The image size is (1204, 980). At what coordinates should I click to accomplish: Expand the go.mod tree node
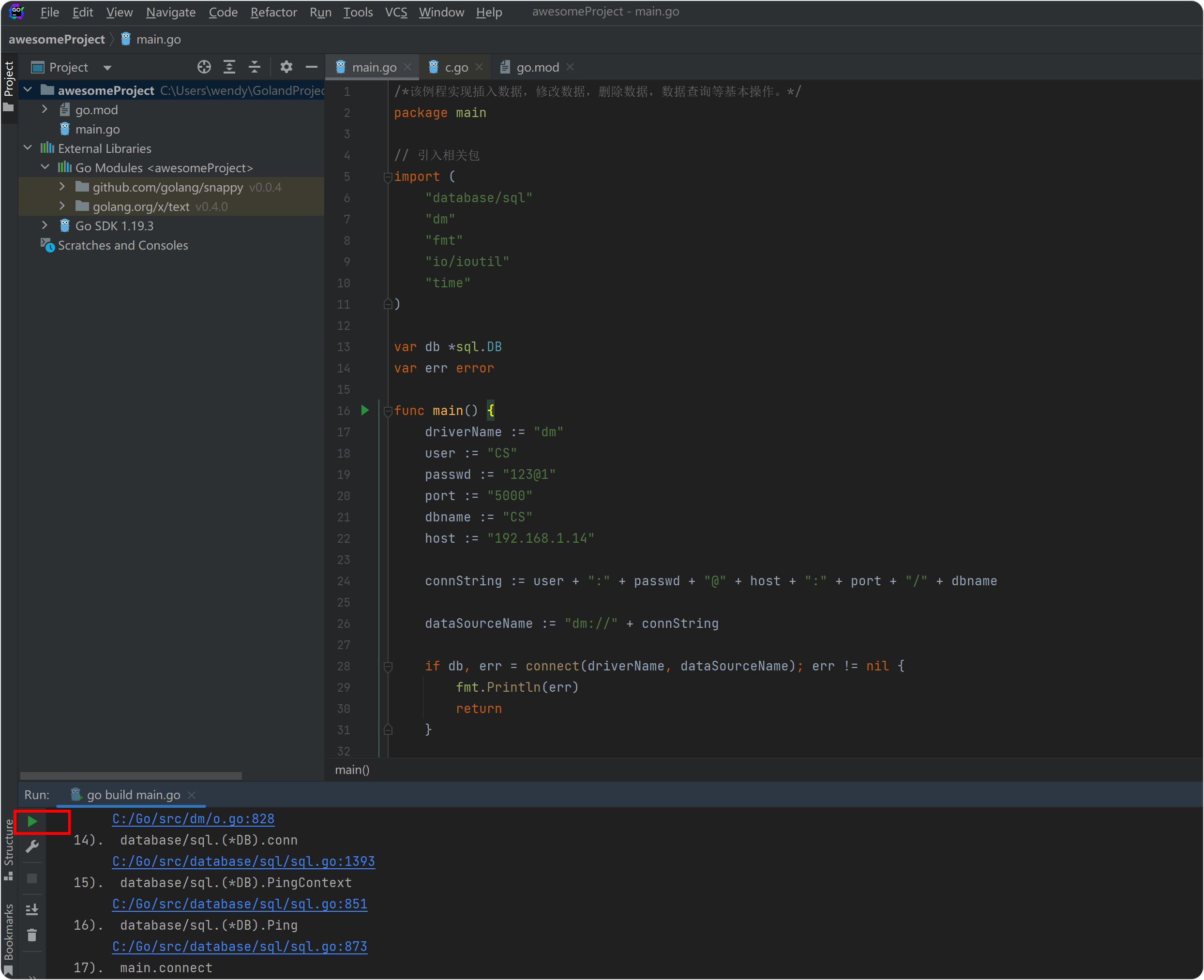pos(45,109)
